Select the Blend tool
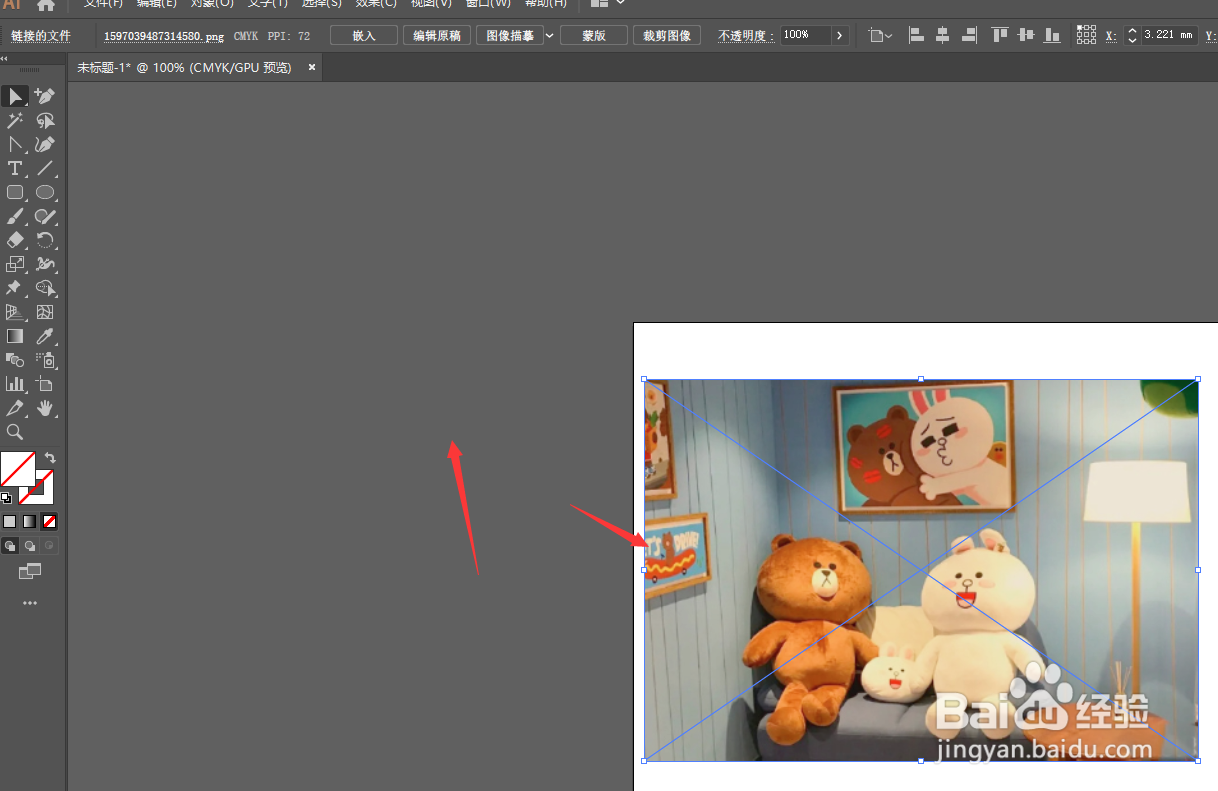 (15, 360)
